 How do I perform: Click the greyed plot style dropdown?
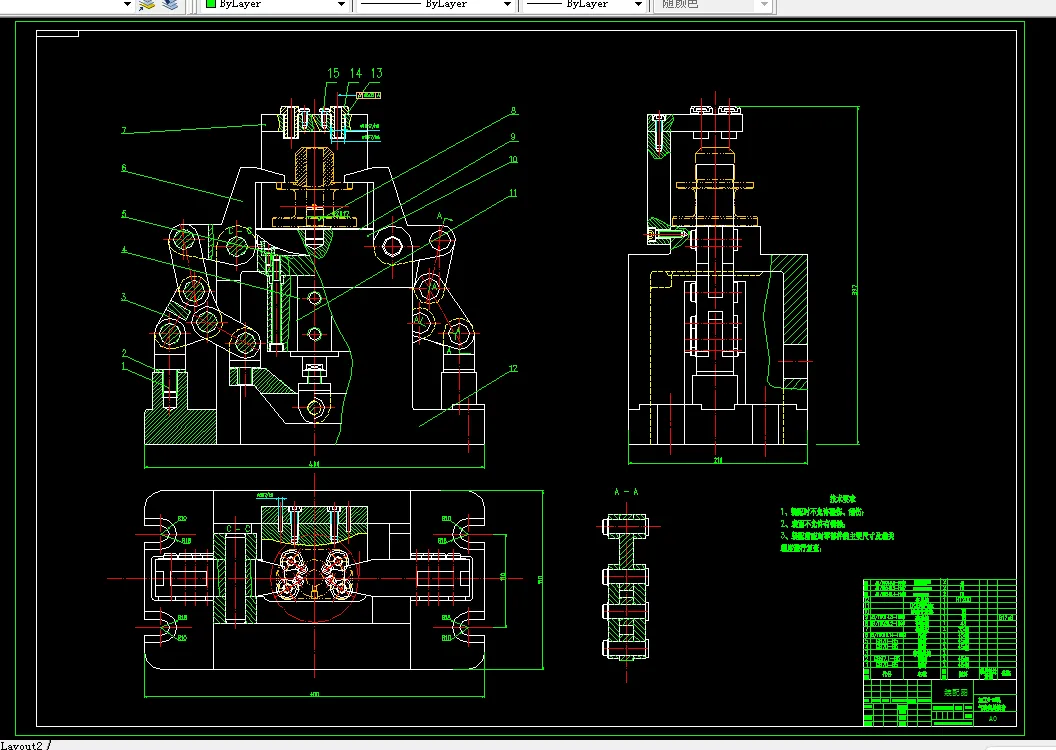coord(713,4)
